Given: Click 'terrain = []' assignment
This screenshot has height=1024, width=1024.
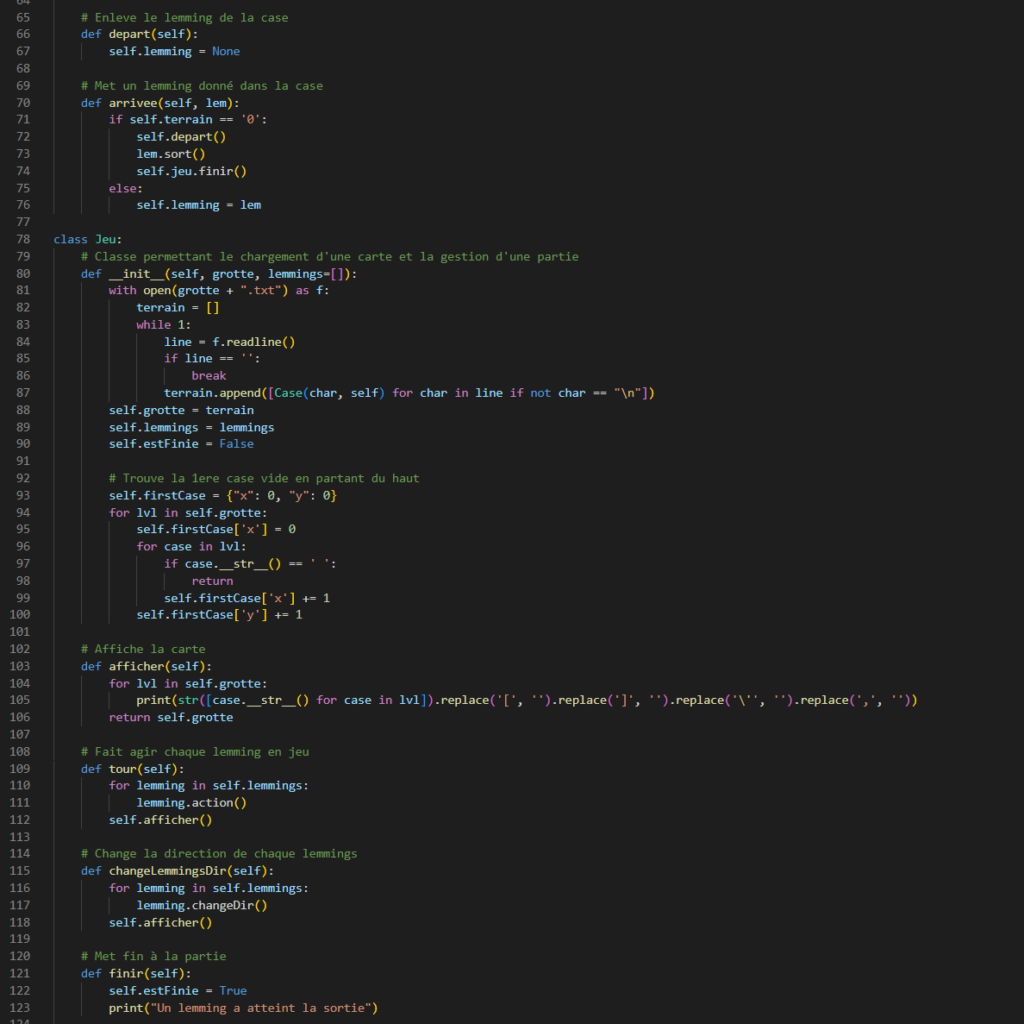Looking at the screenshot, I should click(x=178, y=308).
